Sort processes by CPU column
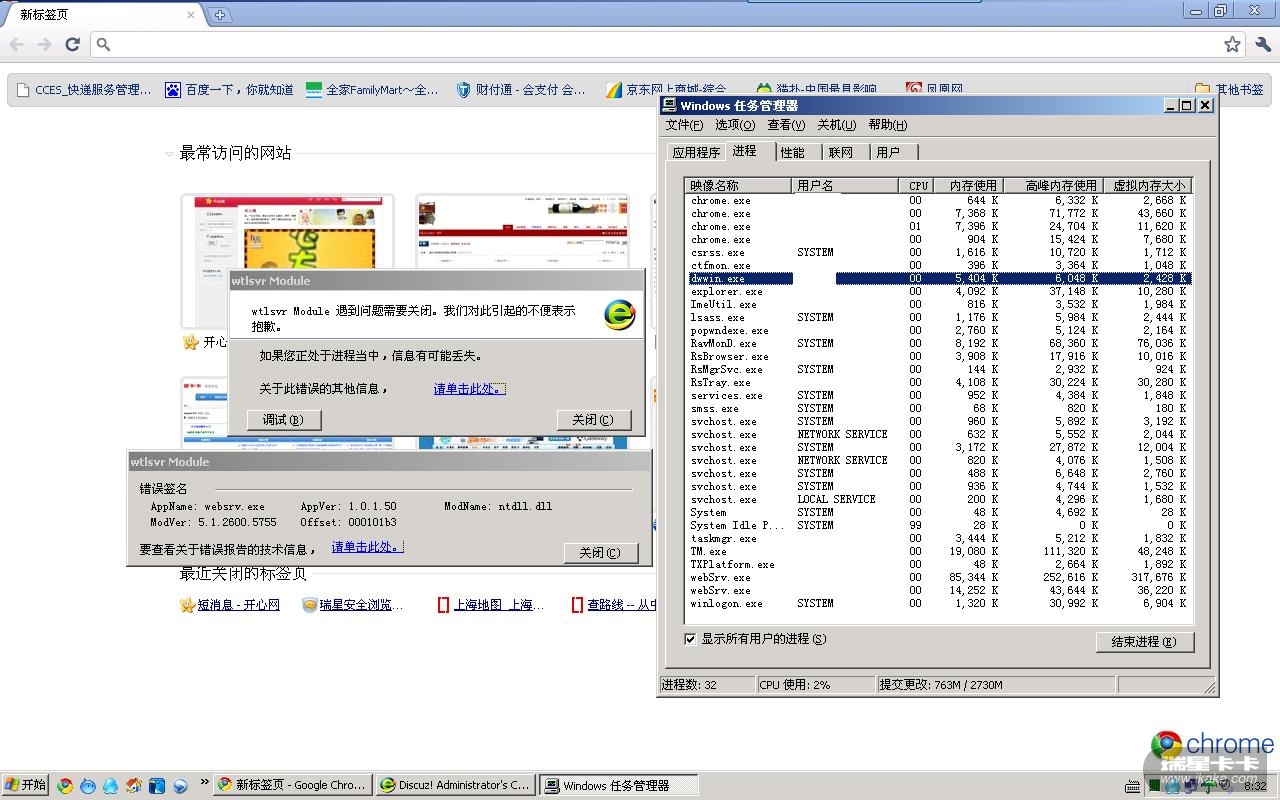Viewport: 1280px width, 800px height. point(917,185)
